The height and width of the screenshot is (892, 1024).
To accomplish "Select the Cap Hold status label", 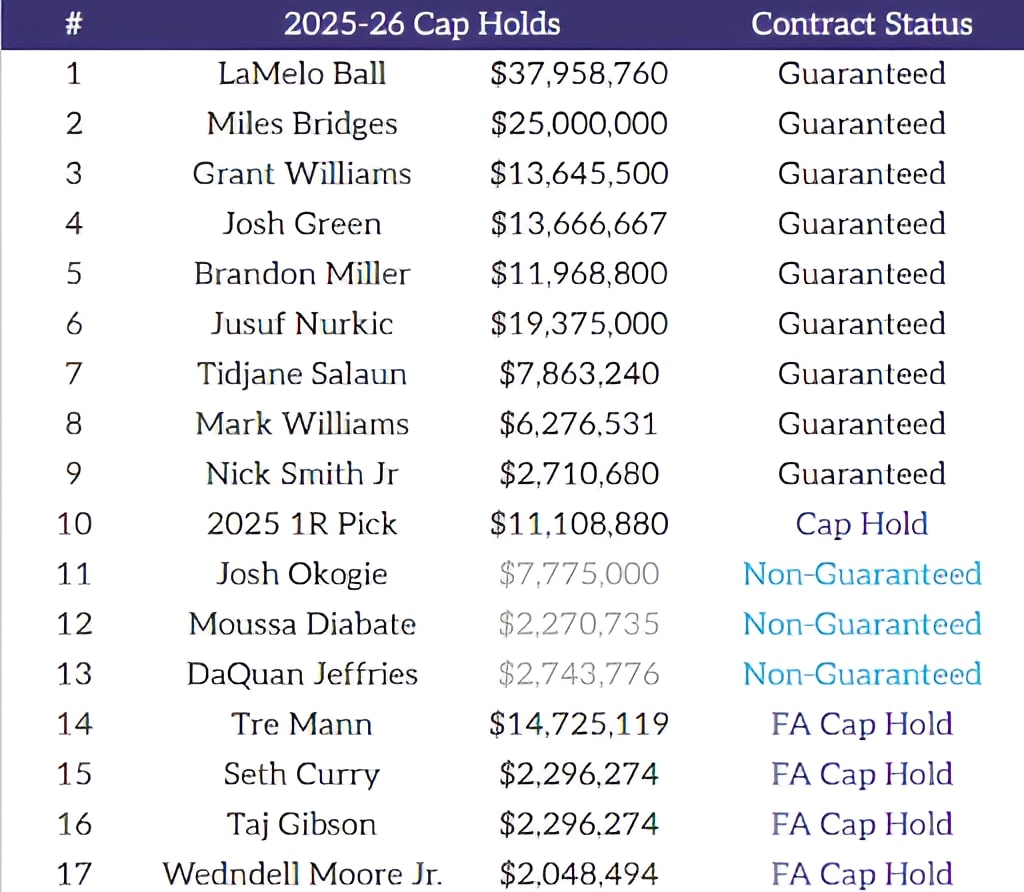I will click(861, 523).
